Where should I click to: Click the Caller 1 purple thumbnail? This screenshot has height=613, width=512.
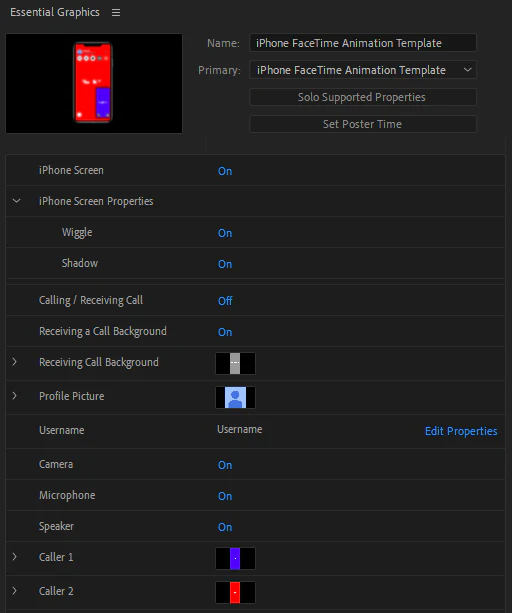coord(235,558)
